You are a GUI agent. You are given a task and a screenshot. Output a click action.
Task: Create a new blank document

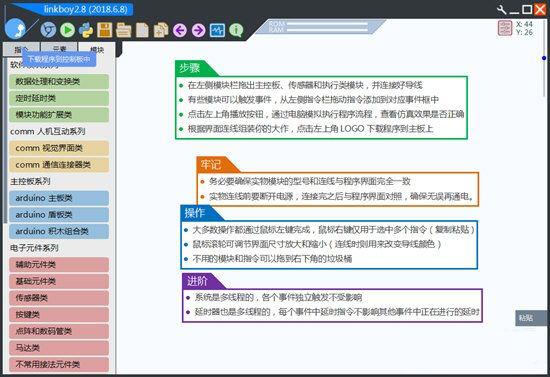142,30
